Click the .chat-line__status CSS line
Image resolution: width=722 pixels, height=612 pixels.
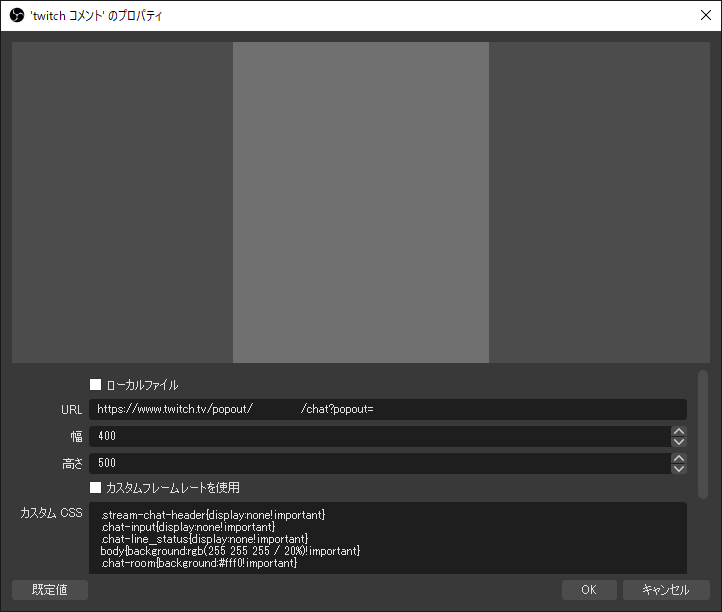click(204, 539)
